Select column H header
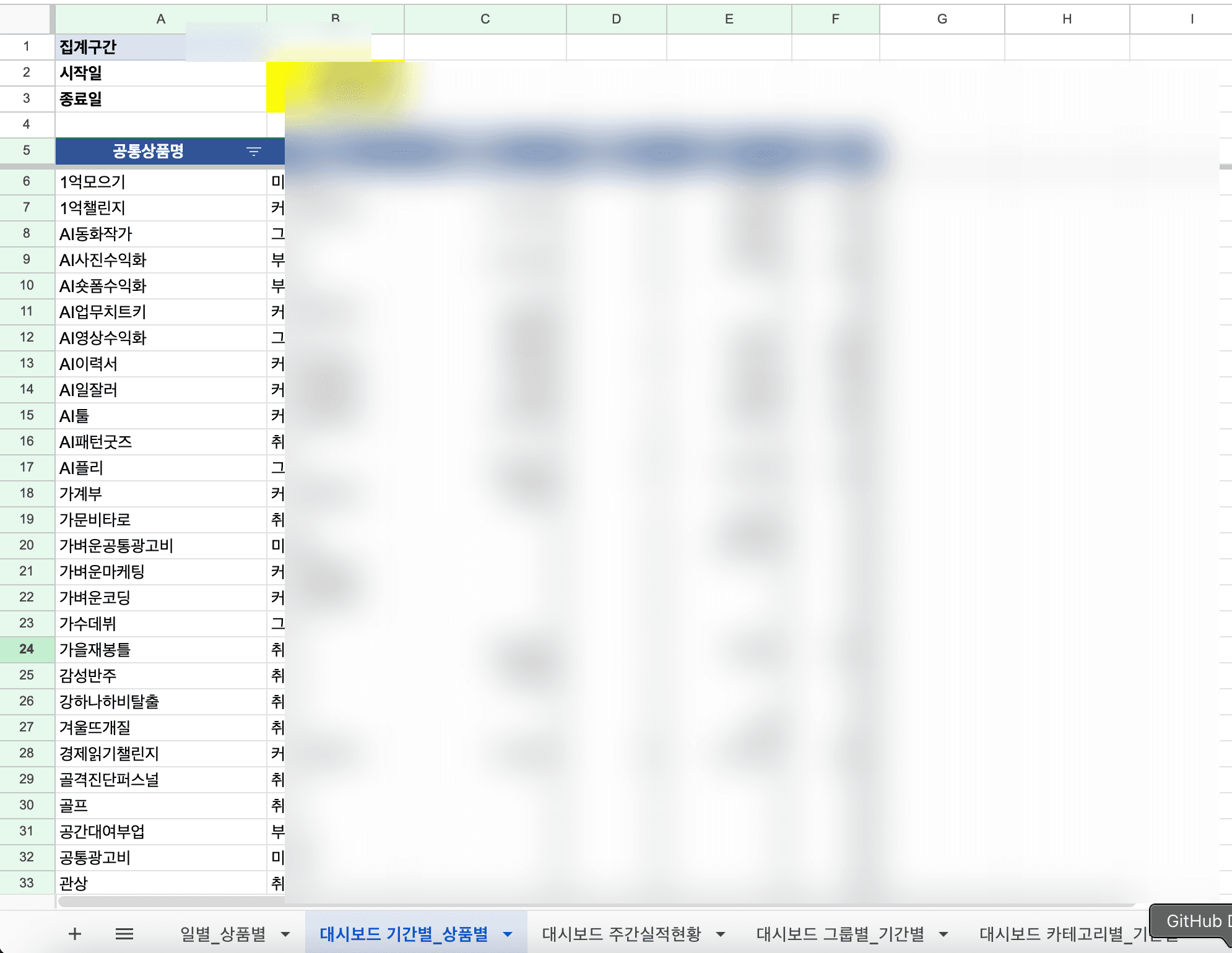Image resolution: width=1232 pixels, height=953 pixels. coord(1067,19)
